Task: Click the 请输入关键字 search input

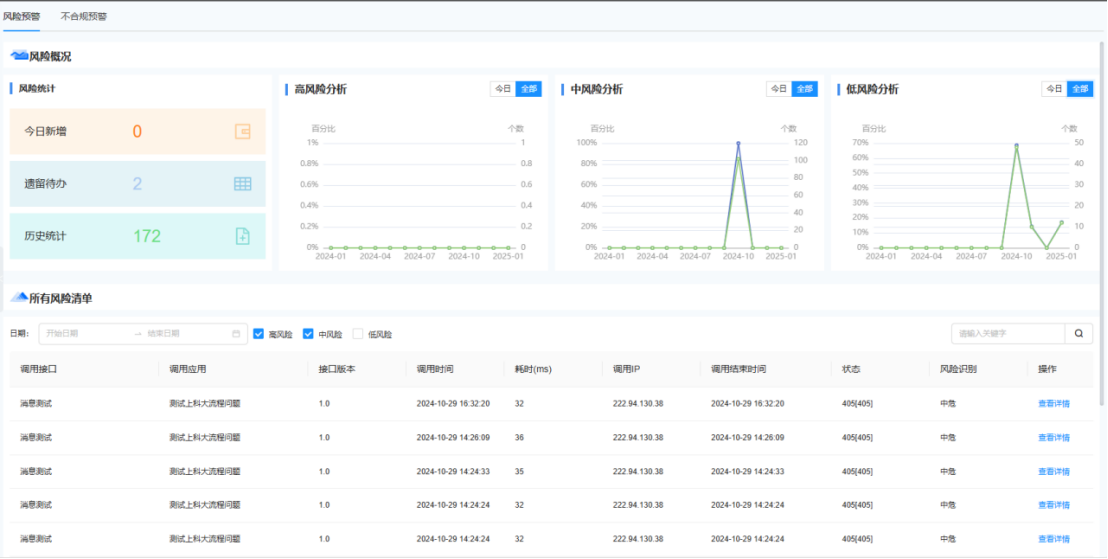Action: click(1008, 334)
